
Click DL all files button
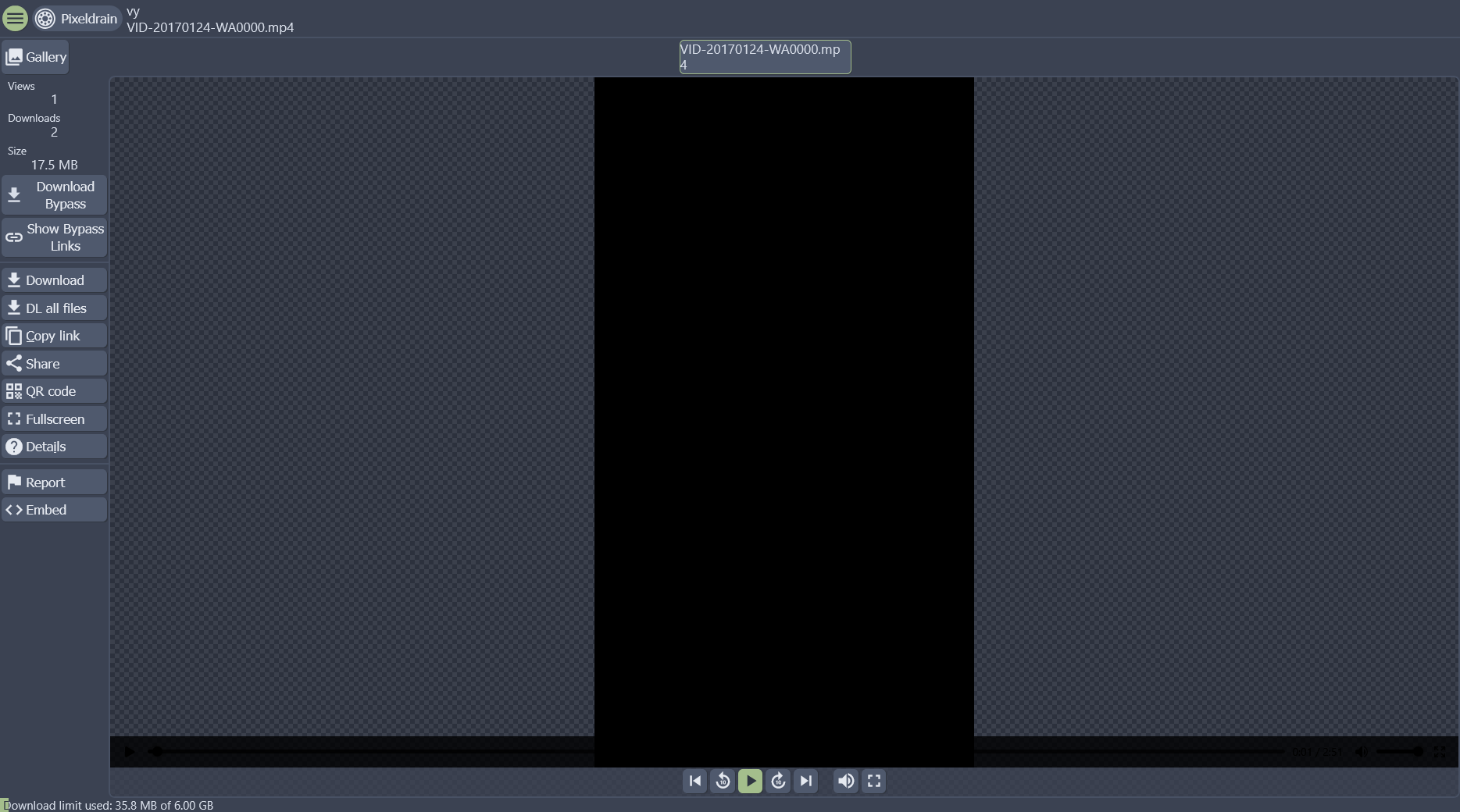[54, 308]
